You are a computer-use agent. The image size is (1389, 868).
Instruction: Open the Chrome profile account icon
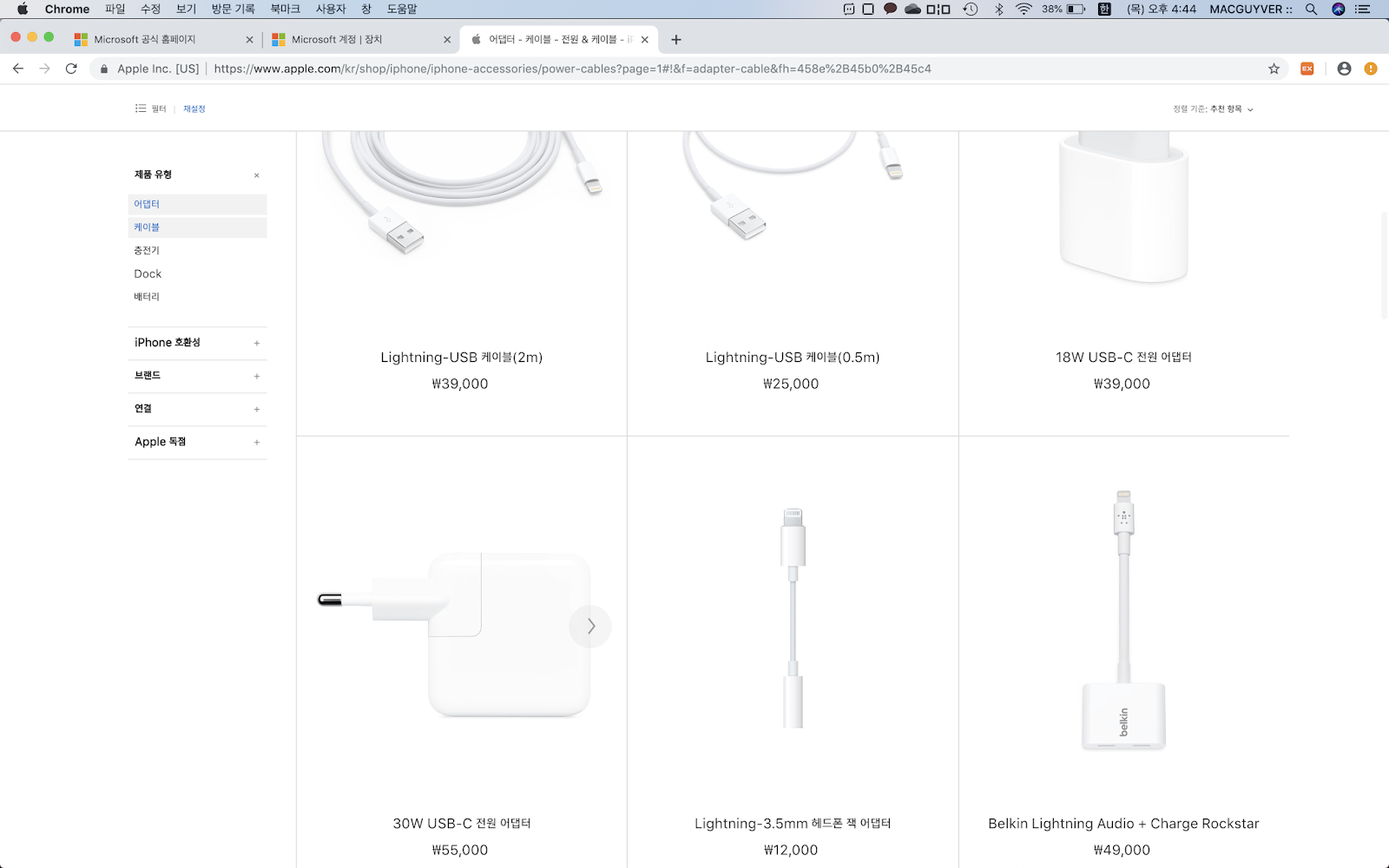[x=1344, y=69]
